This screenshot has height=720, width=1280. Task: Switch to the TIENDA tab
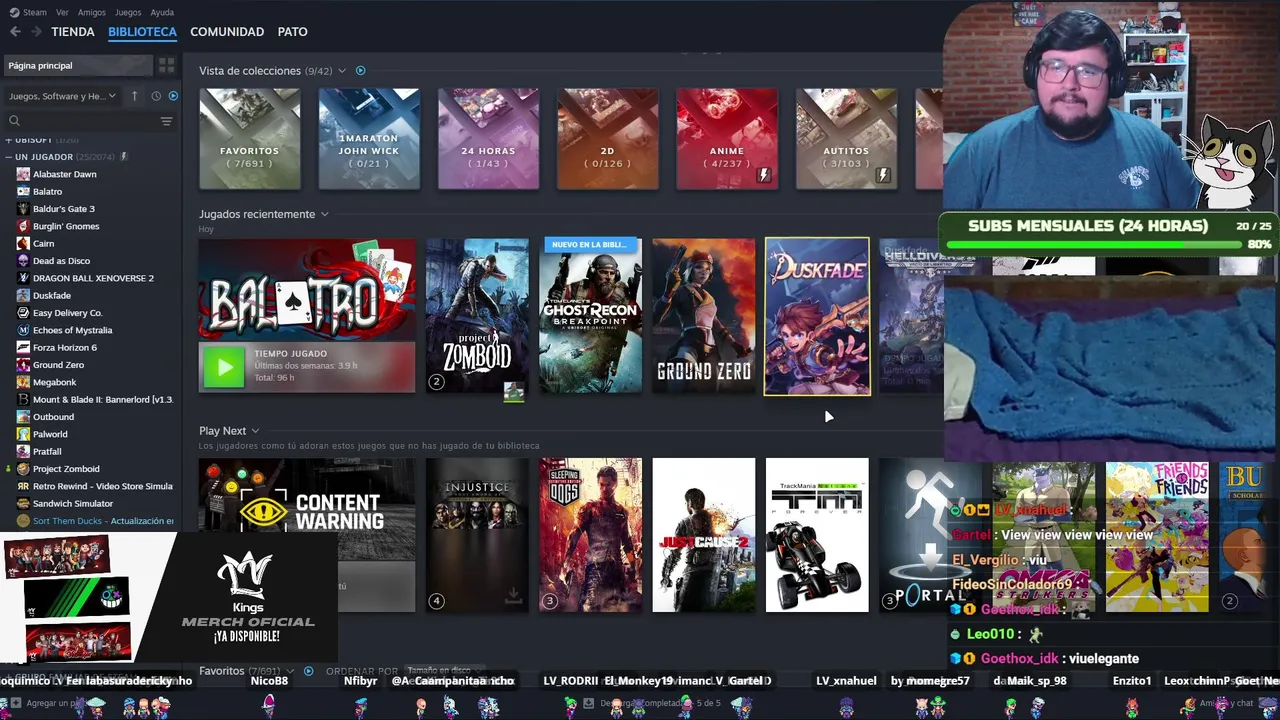coord(73,32)
